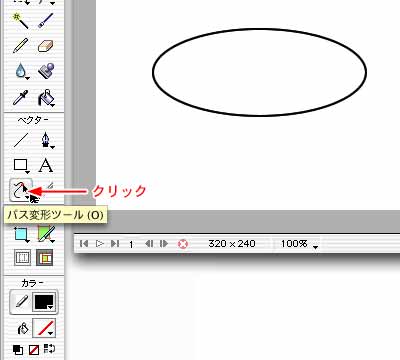The height and width of the screenshot is (360, 400).
Task: Click the current frame number 1
Action: [131, 244]
